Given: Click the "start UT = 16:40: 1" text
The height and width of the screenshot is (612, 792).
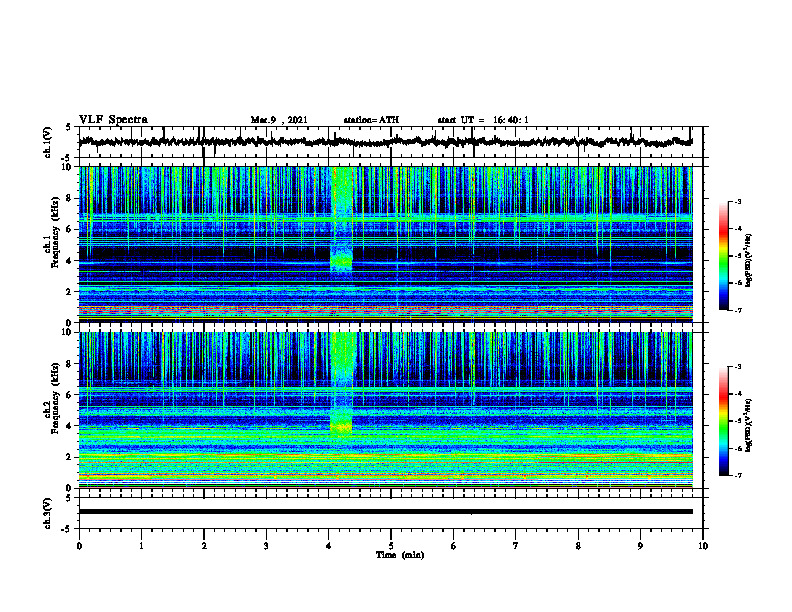Looking at the screenshot, I should tap(483, 120).
